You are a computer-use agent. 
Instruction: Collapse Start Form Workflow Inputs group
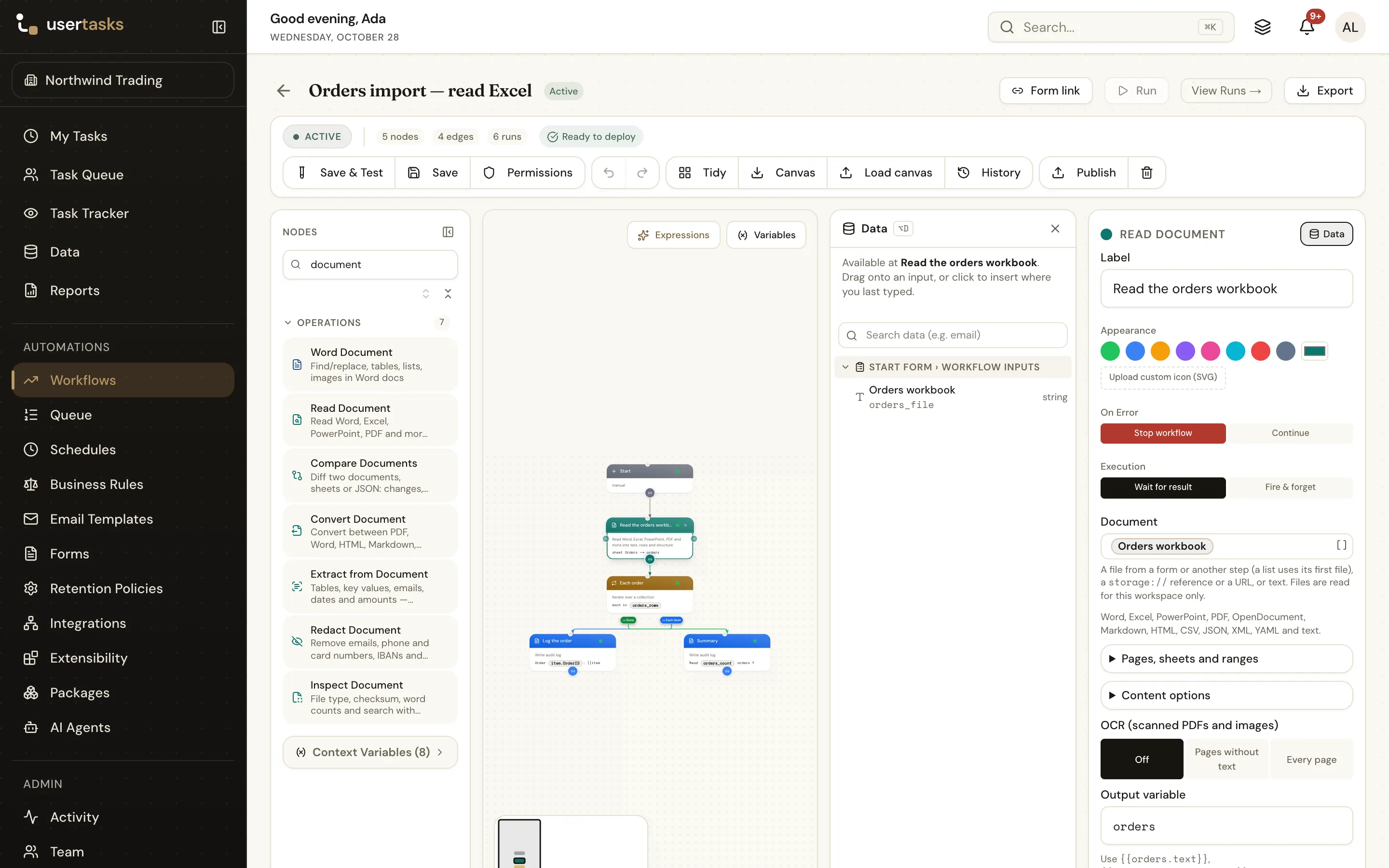tap(952, 367)
